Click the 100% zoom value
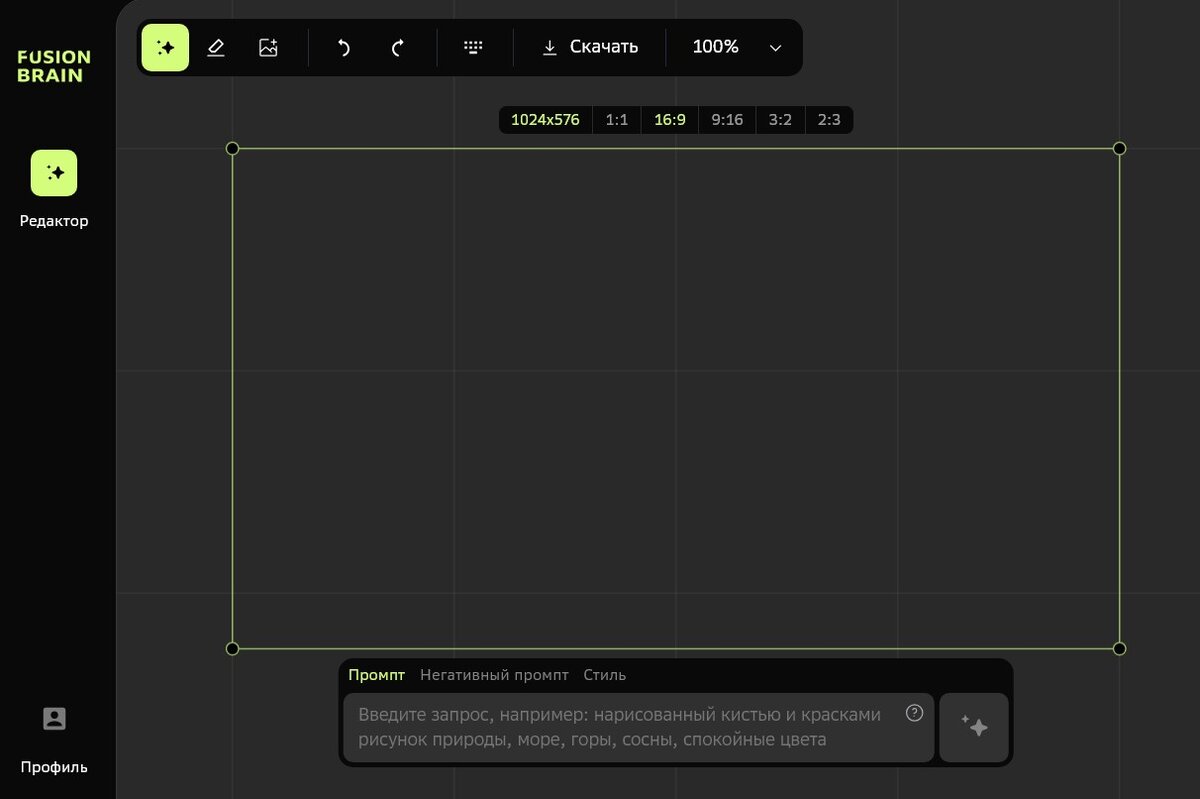Viewport: 1200px width, 799px height. (x=715, y=47)
